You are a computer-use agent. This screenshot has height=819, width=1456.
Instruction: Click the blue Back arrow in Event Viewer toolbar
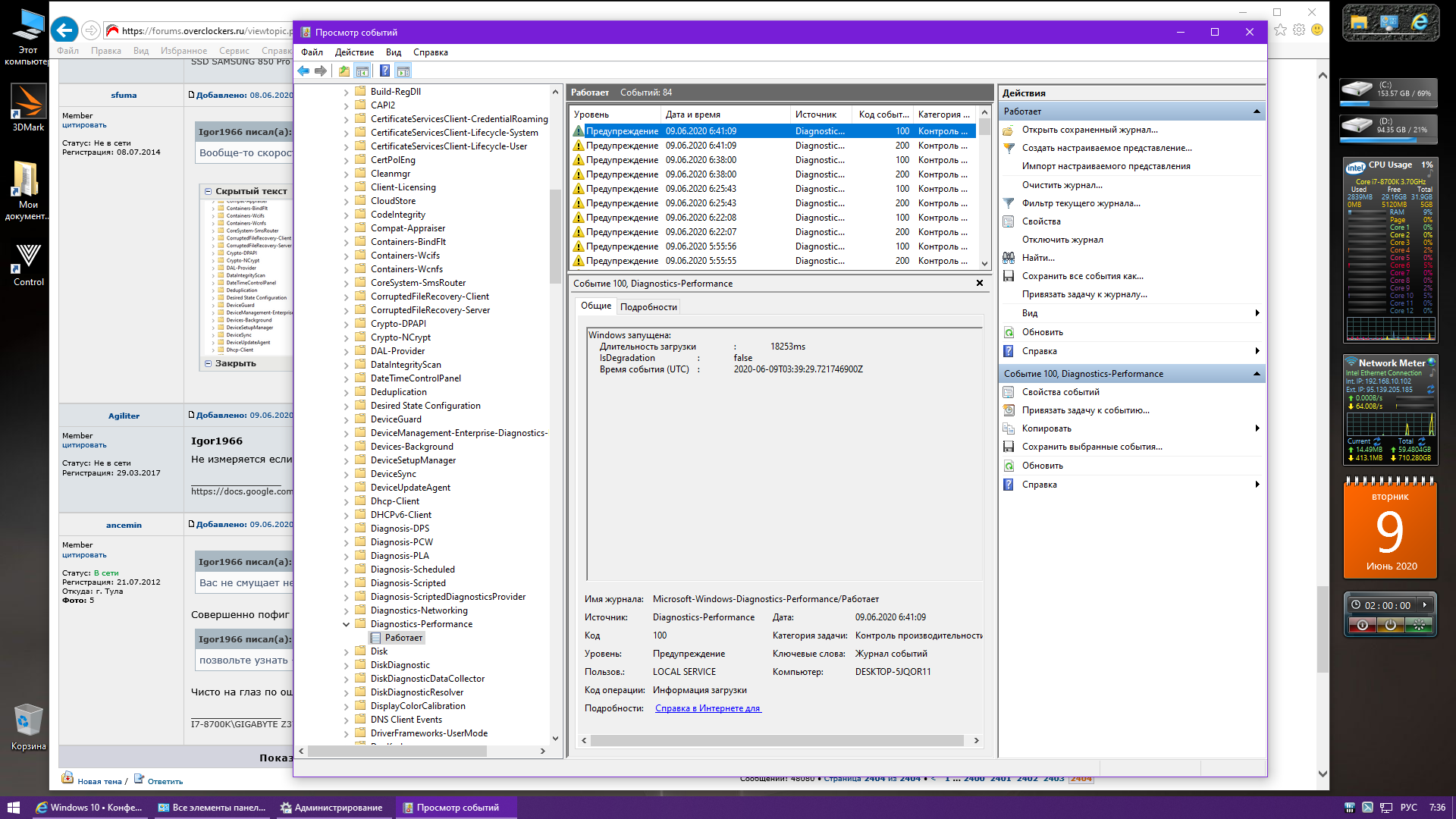point(303,71)
